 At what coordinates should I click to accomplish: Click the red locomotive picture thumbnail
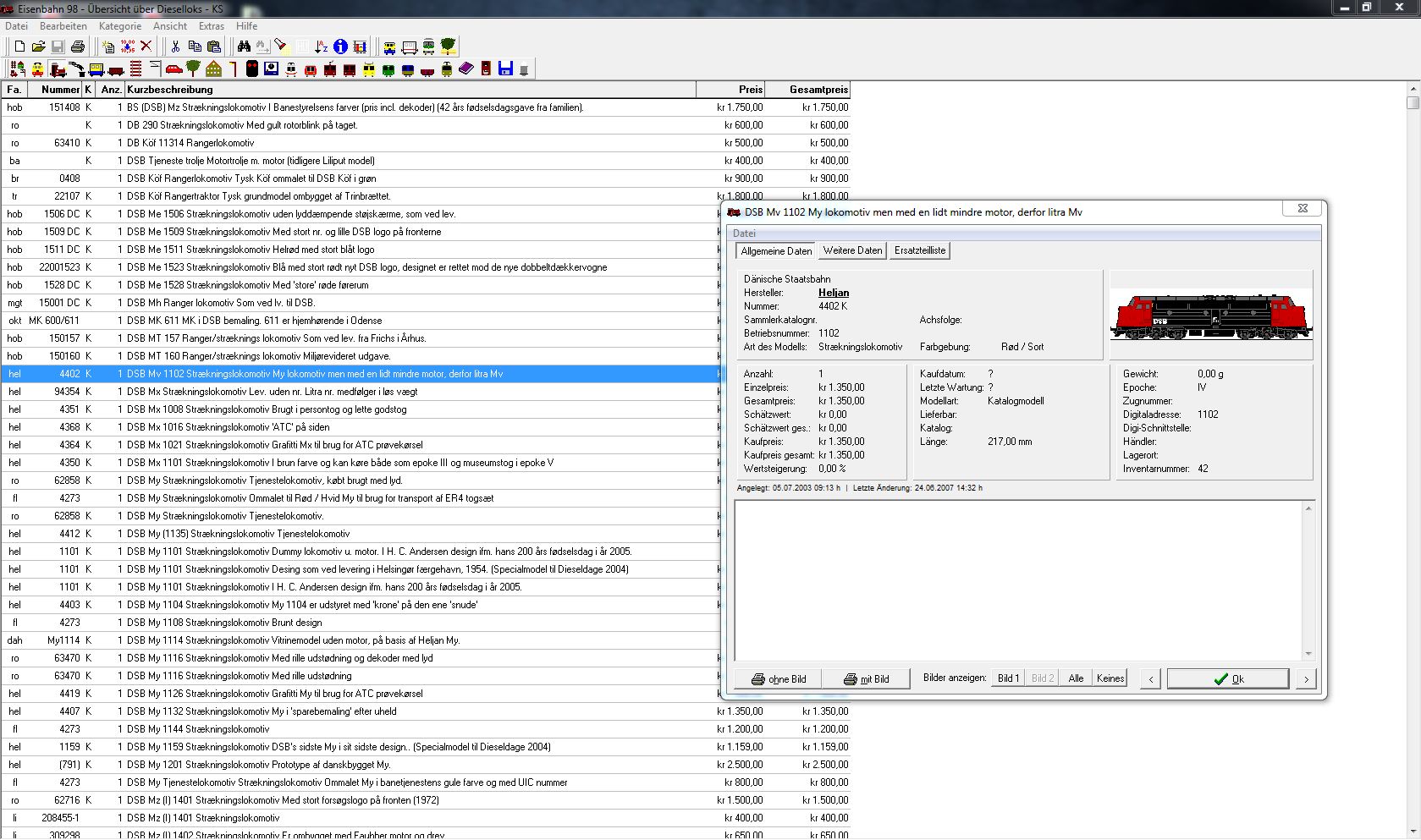1211,316
